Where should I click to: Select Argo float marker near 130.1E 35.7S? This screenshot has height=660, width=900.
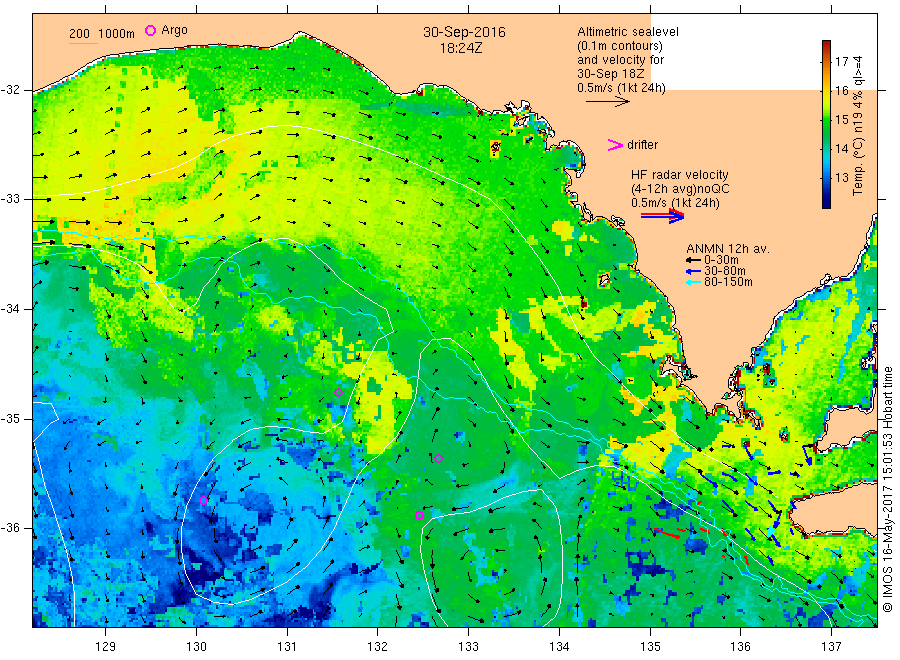click(x=203, y=500)
